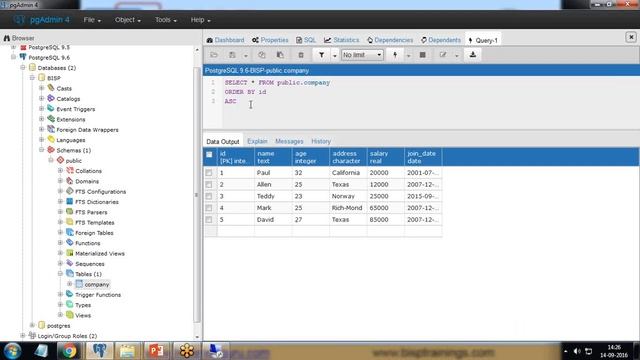Check the row checkbox for David
Screen dimensions: 640x360
point(209,220)
